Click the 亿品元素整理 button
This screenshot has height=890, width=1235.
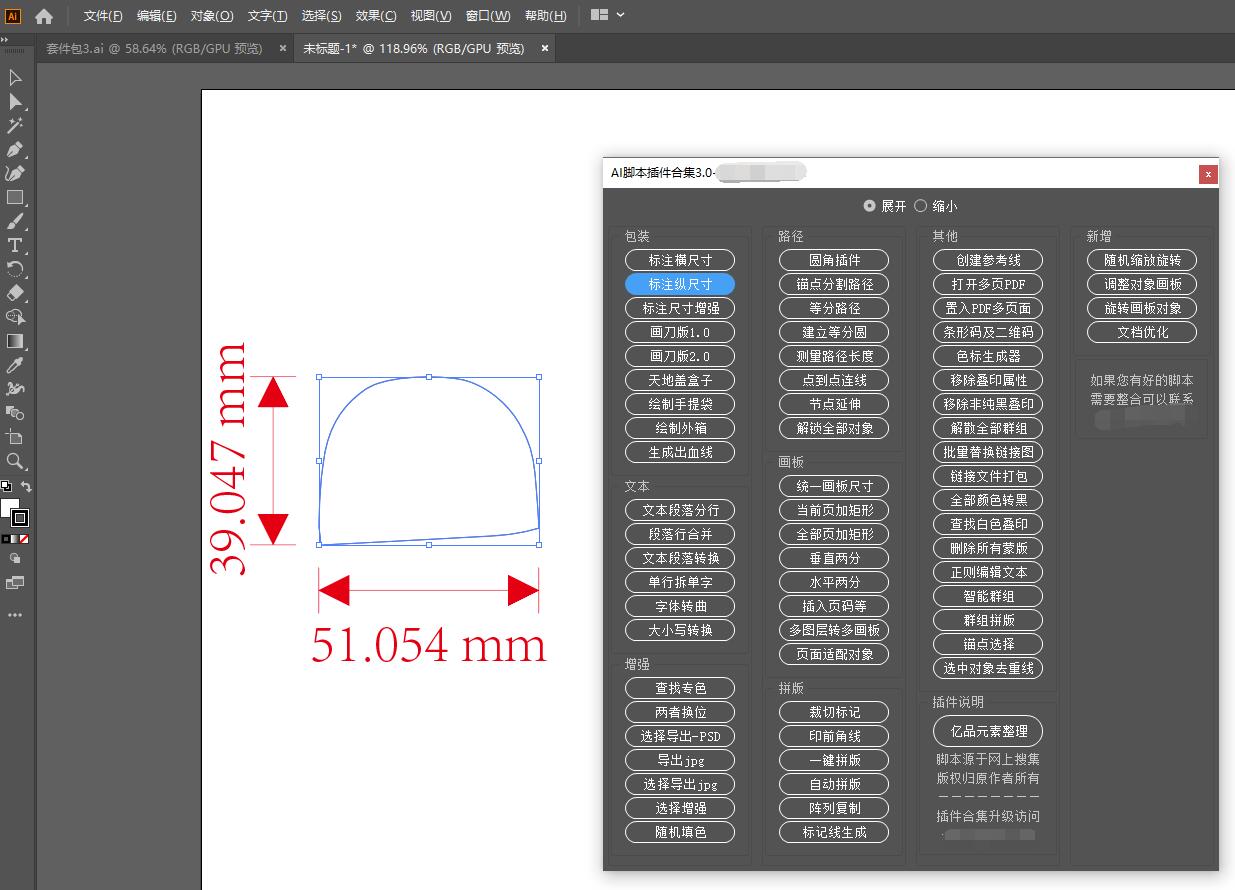988,731
